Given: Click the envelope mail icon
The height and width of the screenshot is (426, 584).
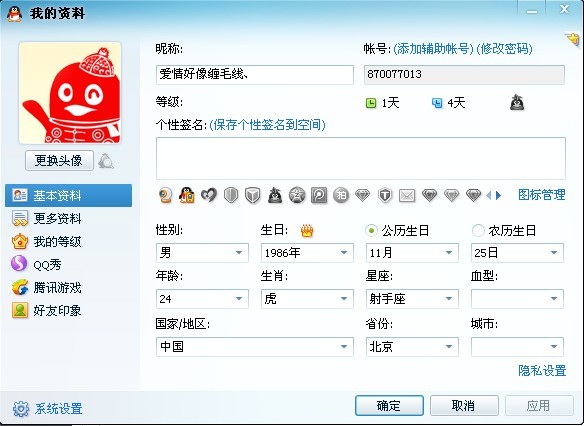Looking at the screenshot, I should click(x=407, y=195).
